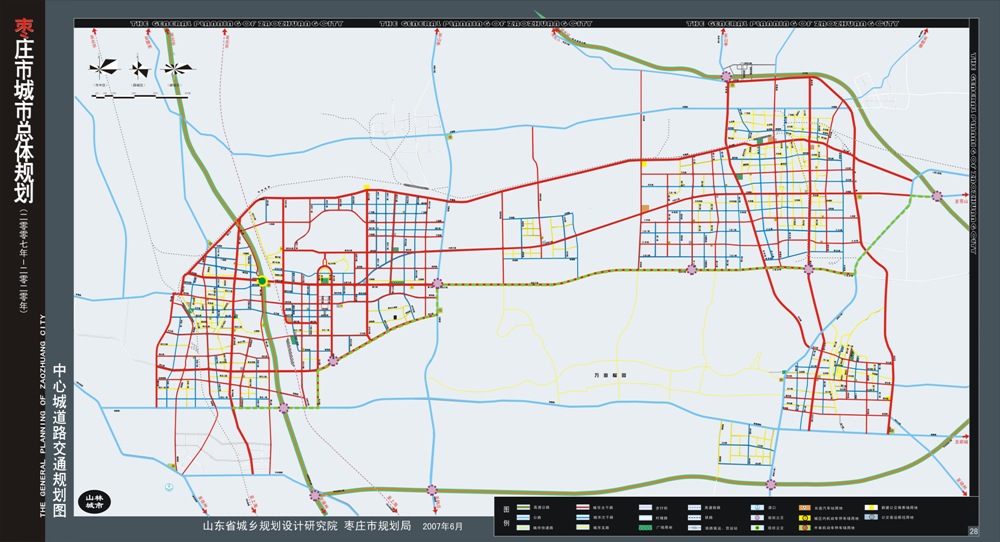Click the rightmost wind rose on the green expressway
Screen dimensions: 1000x542
click(x=178, y=68)
